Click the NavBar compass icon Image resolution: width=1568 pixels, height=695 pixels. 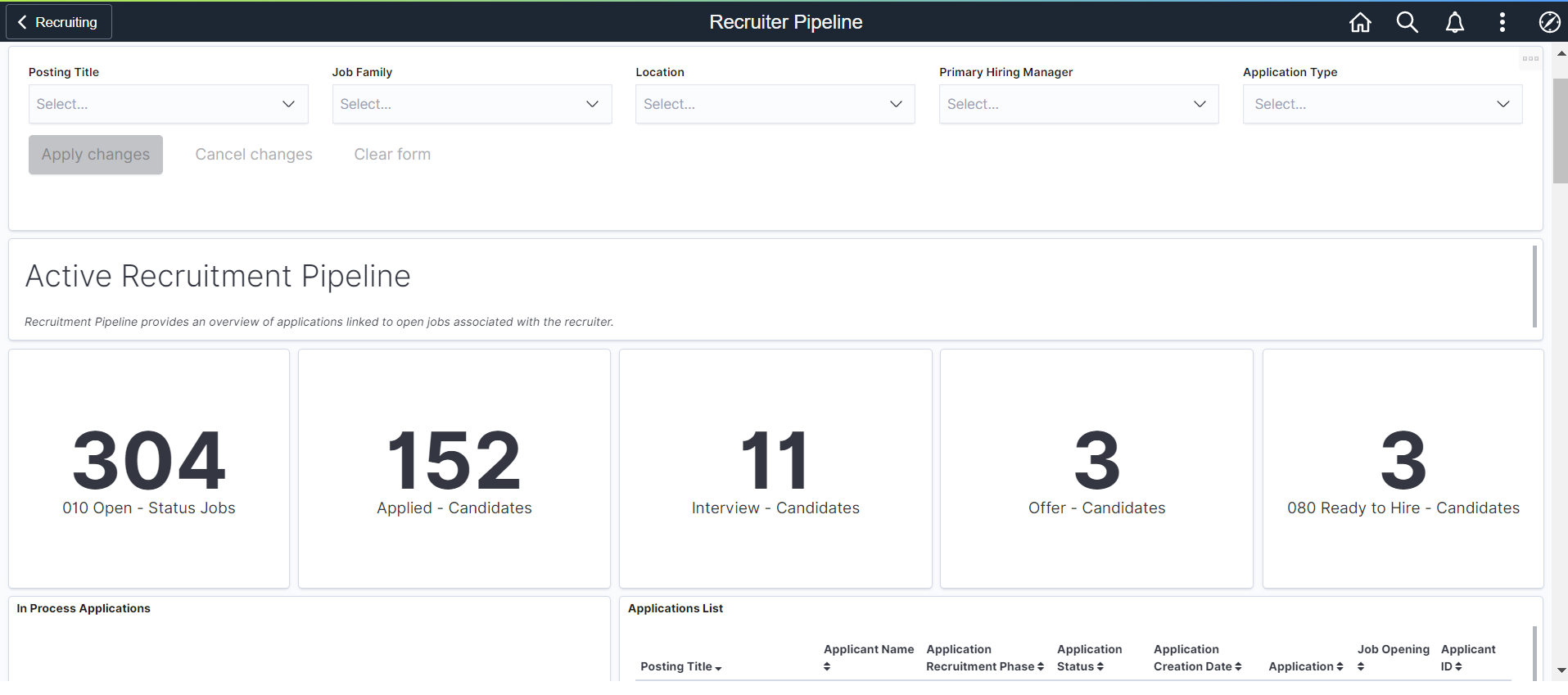(x=1549, y=22)
